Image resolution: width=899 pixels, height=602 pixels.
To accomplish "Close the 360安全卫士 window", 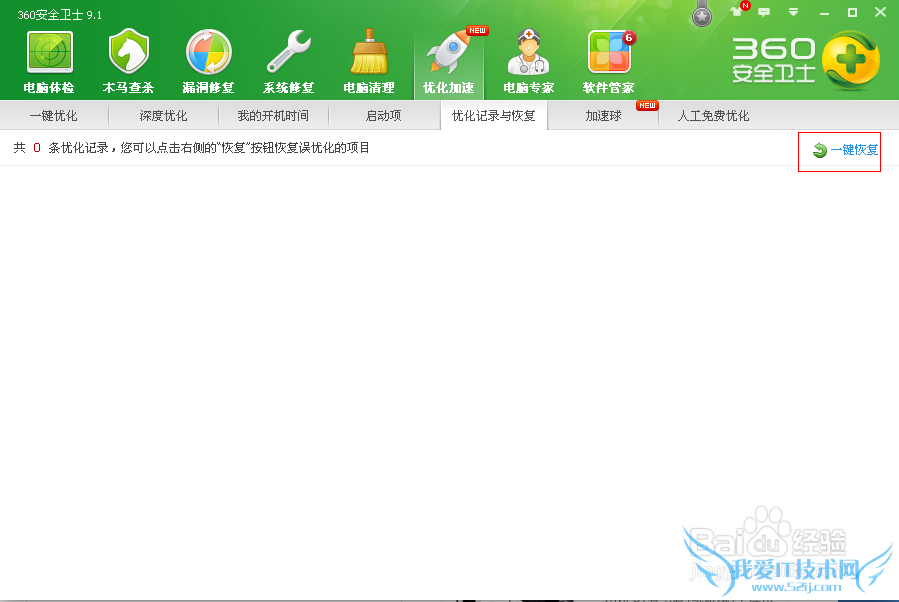I will [881, 12].
